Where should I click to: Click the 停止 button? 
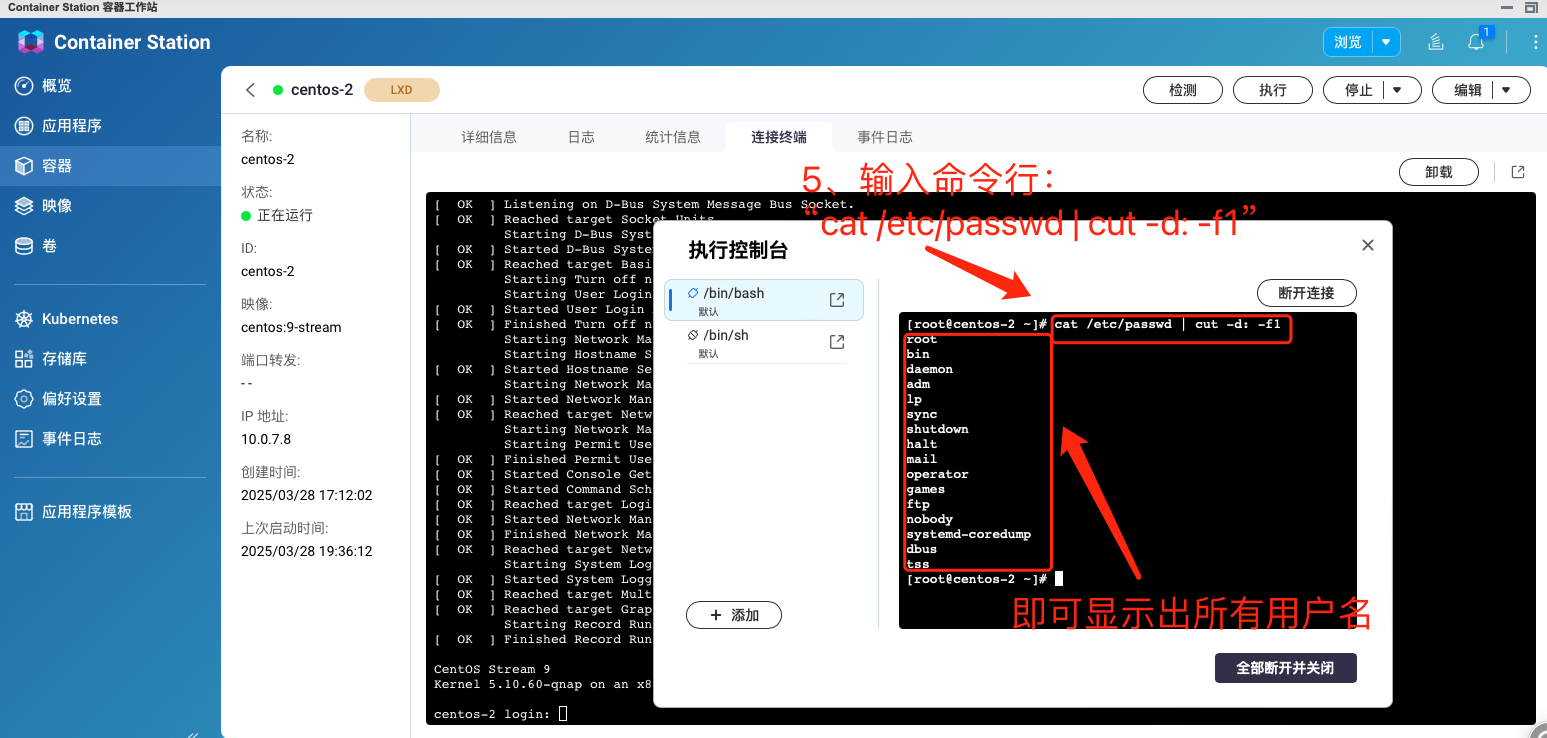point(1359,90)
